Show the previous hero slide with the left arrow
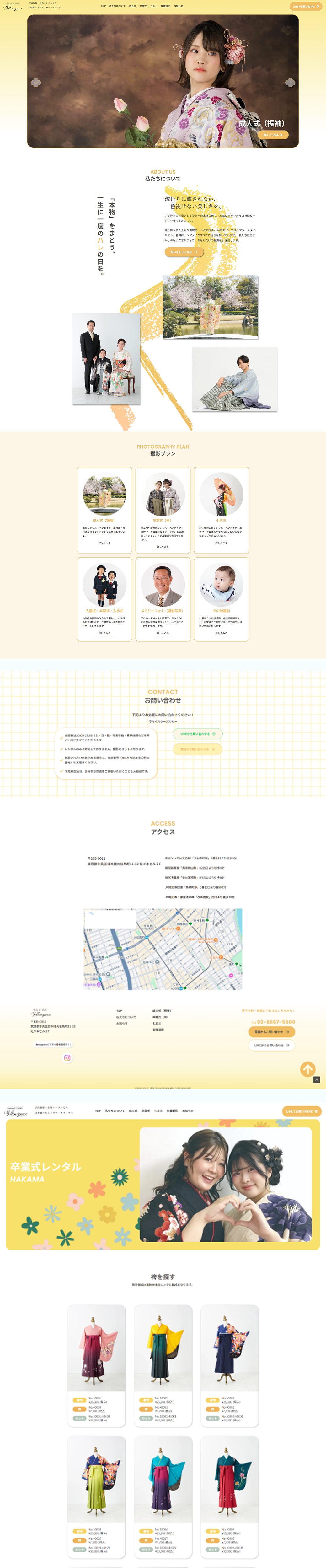 (36, 82)
